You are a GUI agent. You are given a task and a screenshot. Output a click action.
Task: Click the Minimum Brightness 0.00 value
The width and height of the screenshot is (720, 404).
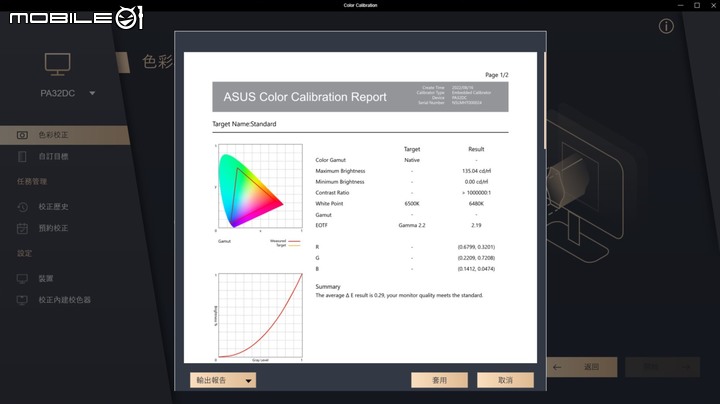476,182
